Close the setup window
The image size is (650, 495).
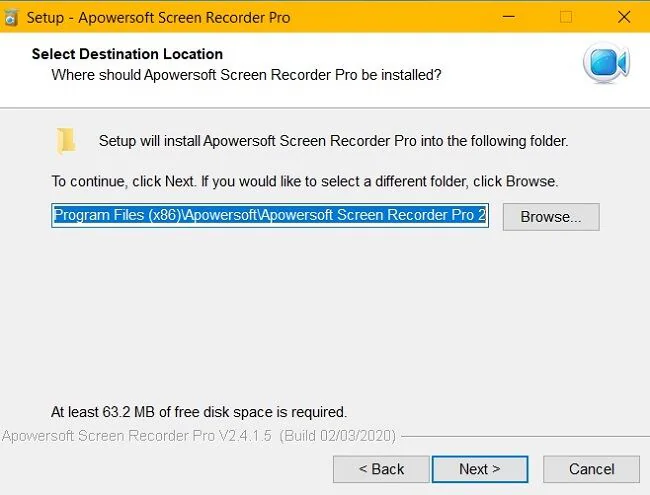pos(624,17)
